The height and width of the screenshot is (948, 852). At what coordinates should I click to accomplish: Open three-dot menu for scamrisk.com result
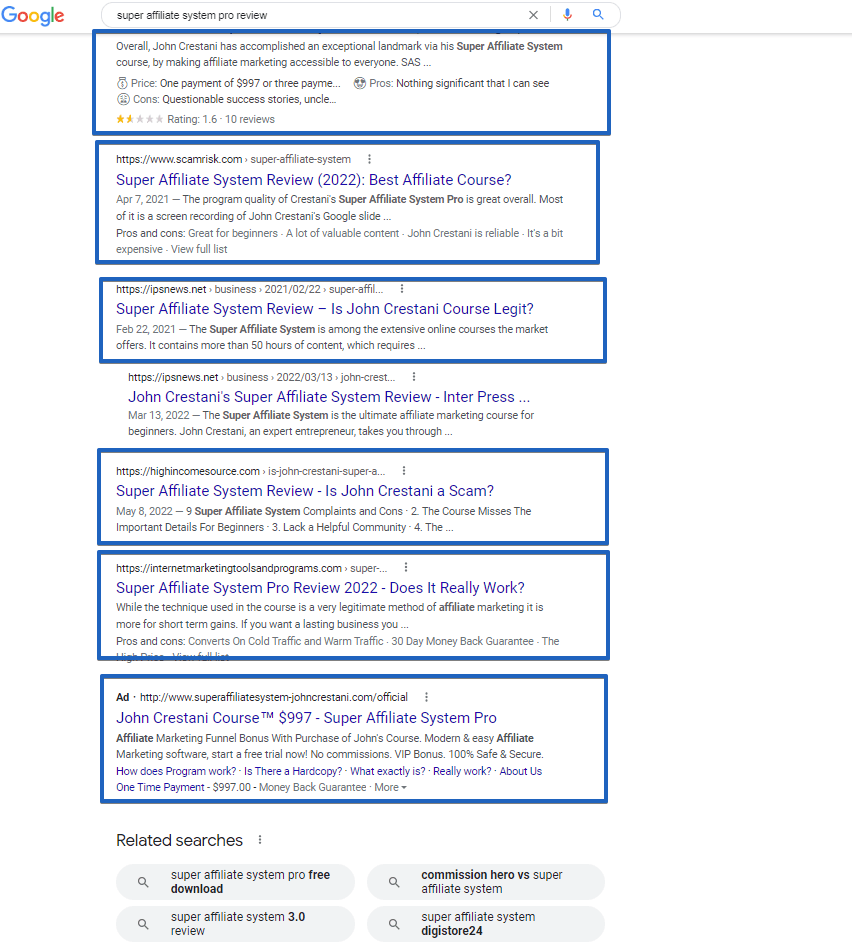point(369,159)
